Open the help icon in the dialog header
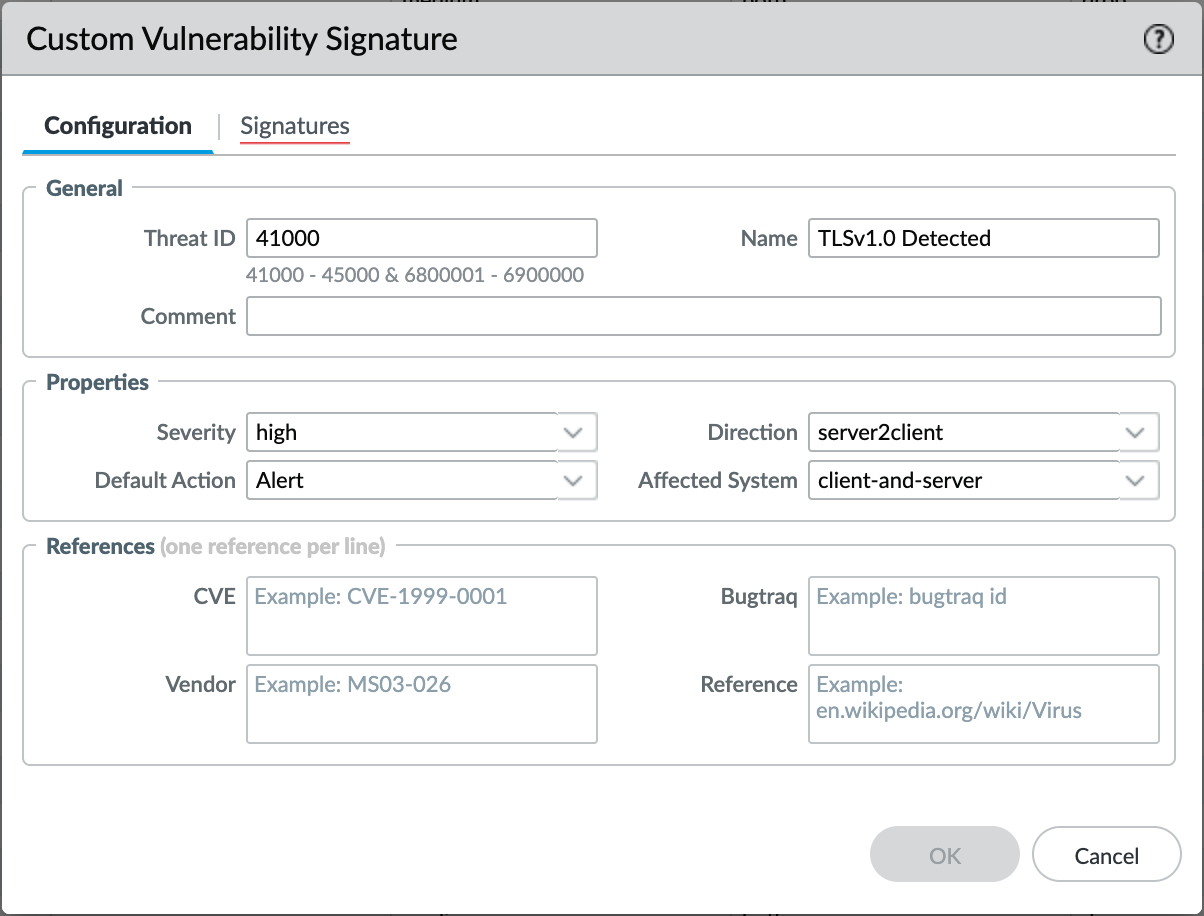The width and height of the screenshot is (1204, 916). point(1157,39)
